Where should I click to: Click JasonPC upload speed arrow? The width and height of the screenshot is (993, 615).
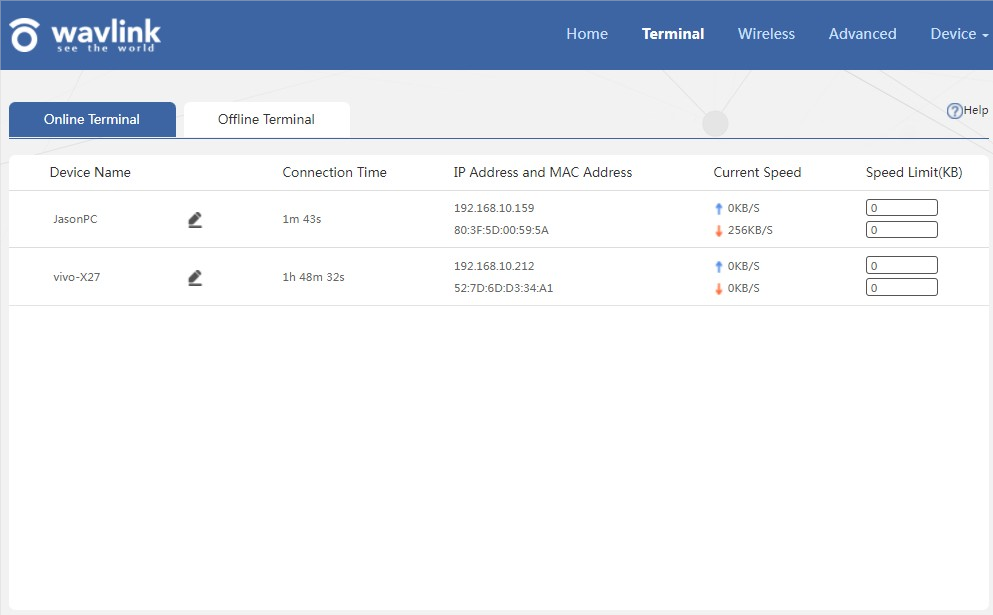coord(719,208)
